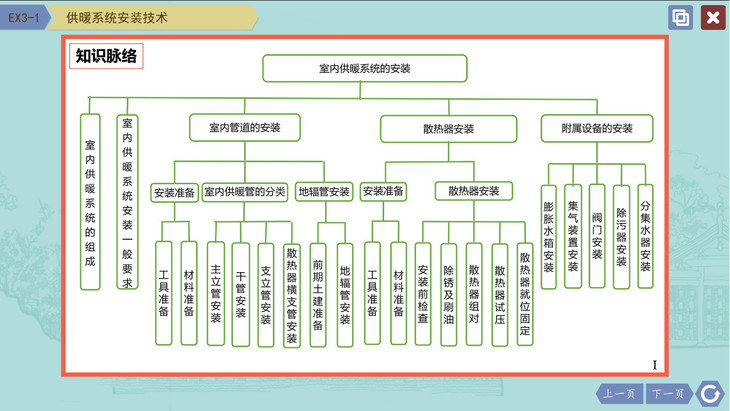Select node 散热器组对

coord(474,294)
